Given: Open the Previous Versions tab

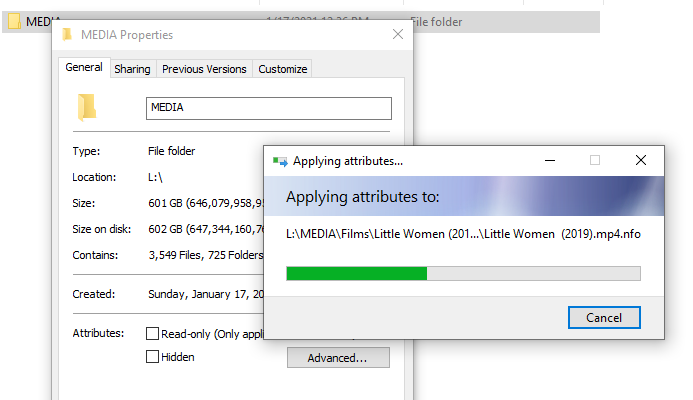Looking at the screenshot, I should click(204, 69).
